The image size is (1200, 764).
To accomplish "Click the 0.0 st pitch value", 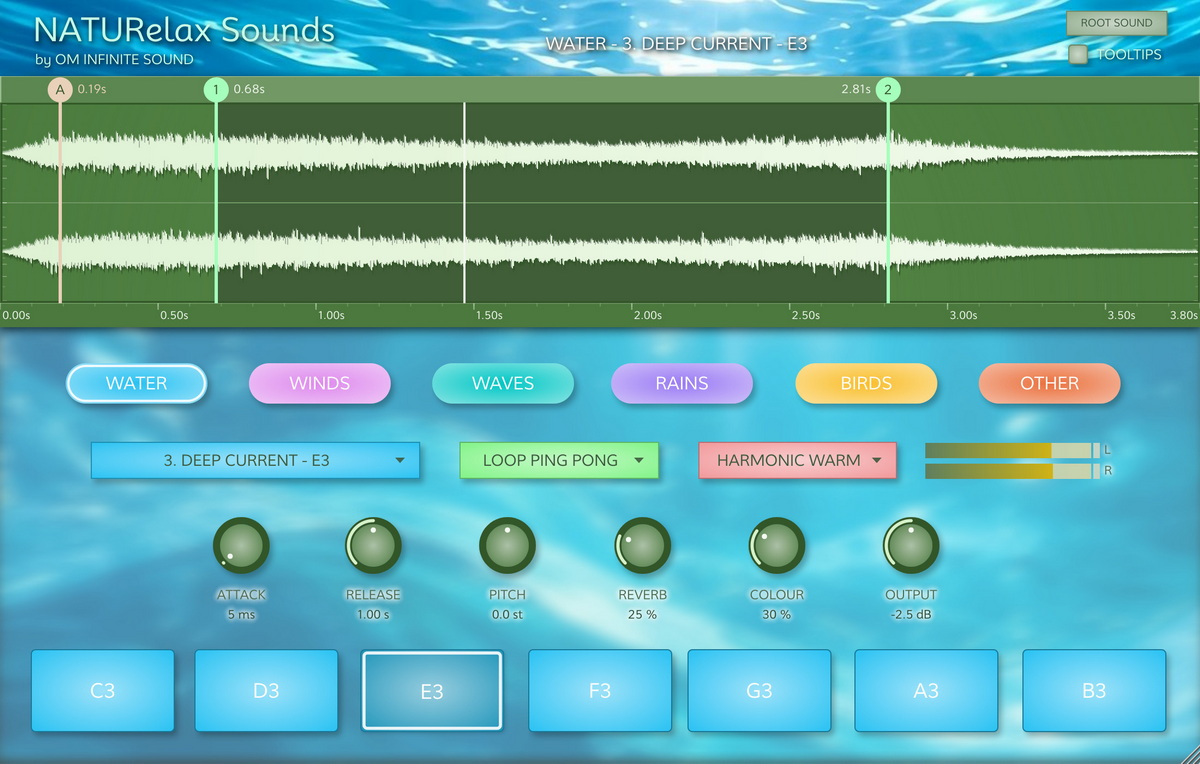I will tap(507, 615).
